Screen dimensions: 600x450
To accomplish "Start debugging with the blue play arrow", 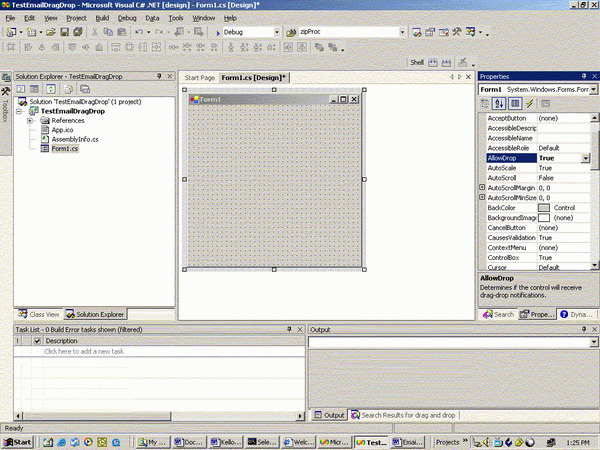I will tap(218, 33).
